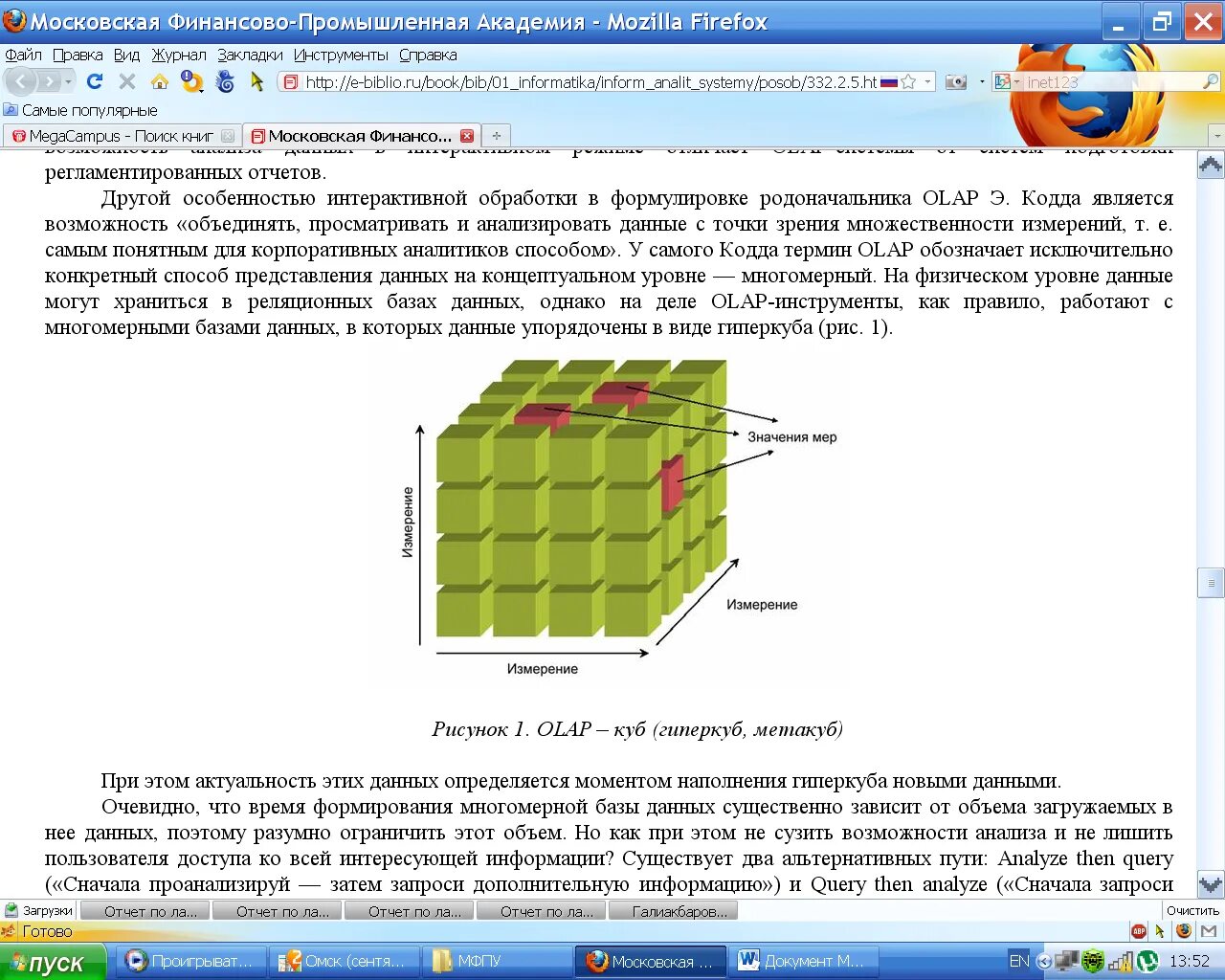Open a new tab with plus button
Viewport: 1225px width, 980px height.
click(496, 136)
